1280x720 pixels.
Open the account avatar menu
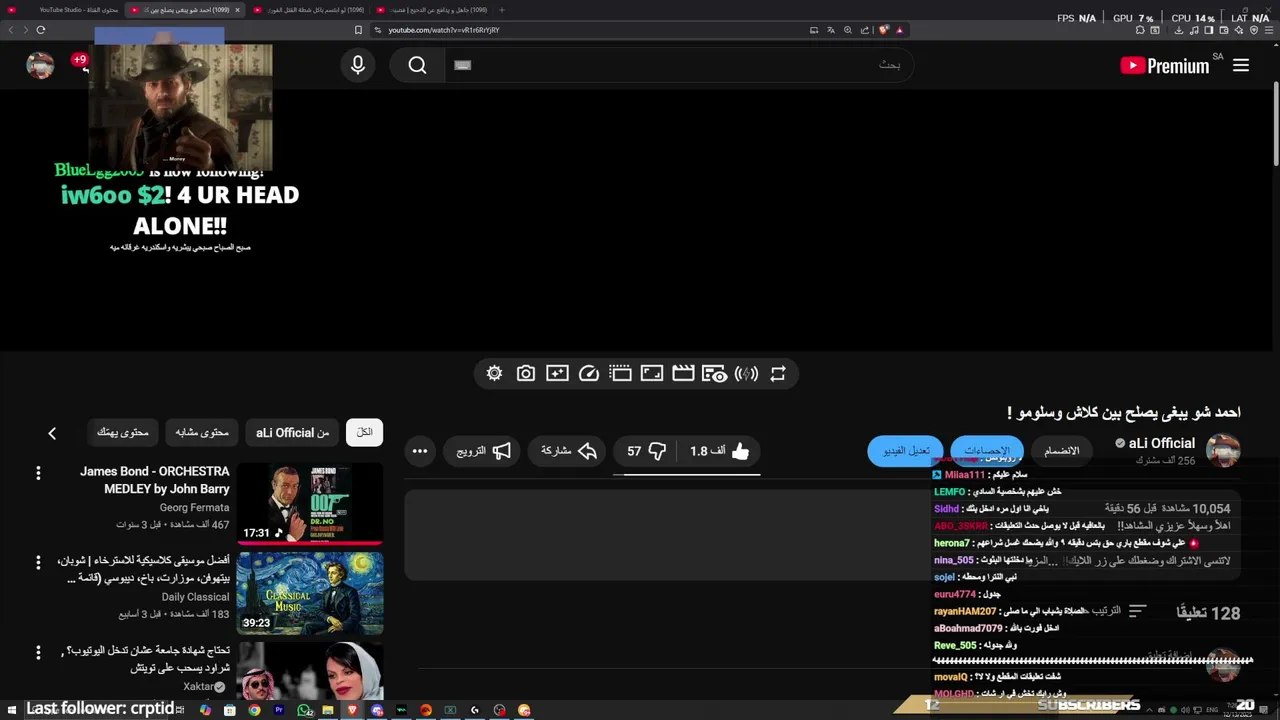(x=40, y=65)
